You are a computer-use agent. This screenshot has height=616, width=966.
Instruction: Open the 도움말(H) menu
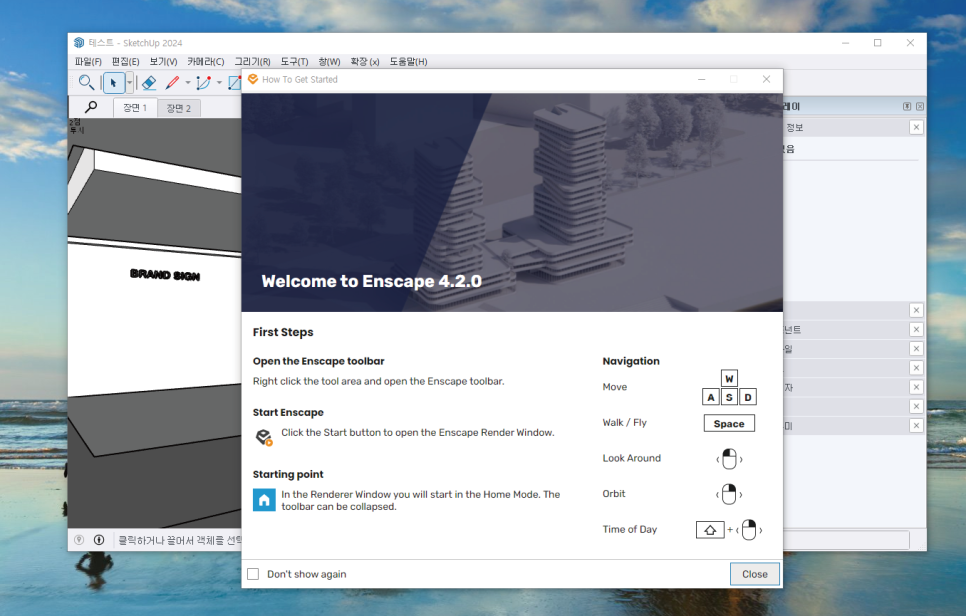[408, 62]
